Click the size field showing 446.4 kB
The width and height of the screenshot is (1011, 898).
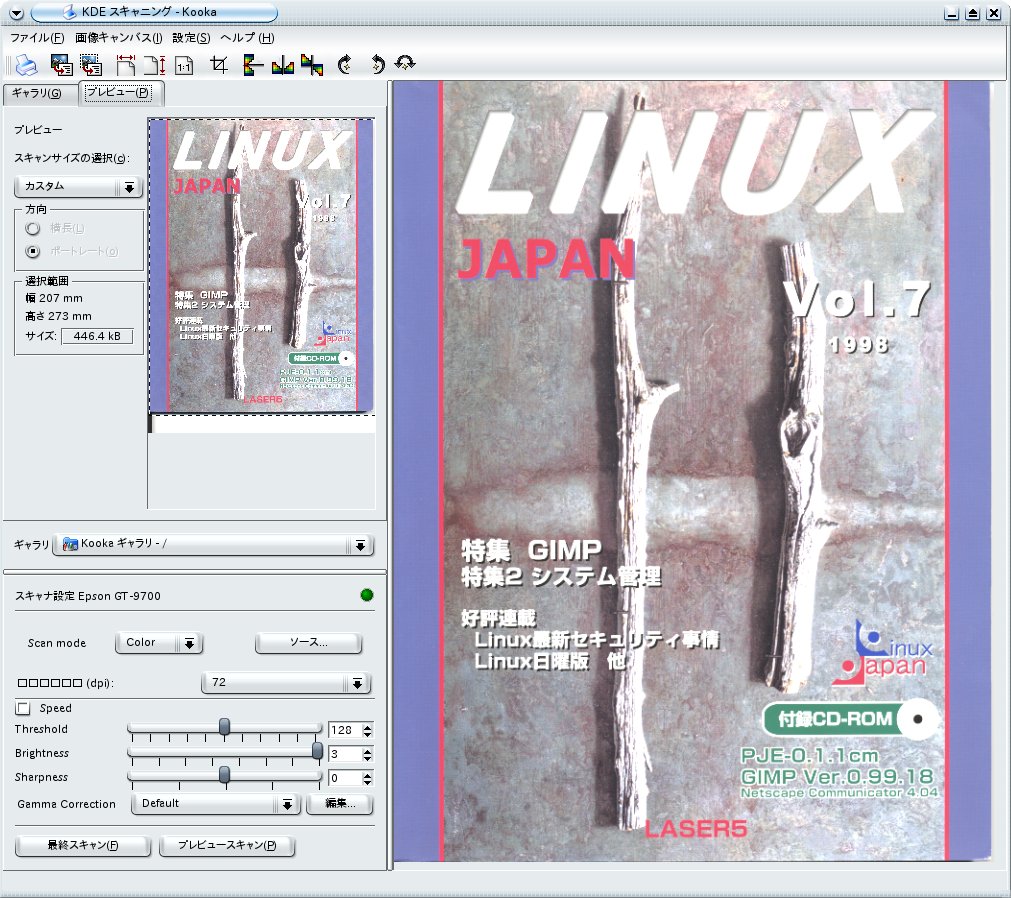pos(97,337)
